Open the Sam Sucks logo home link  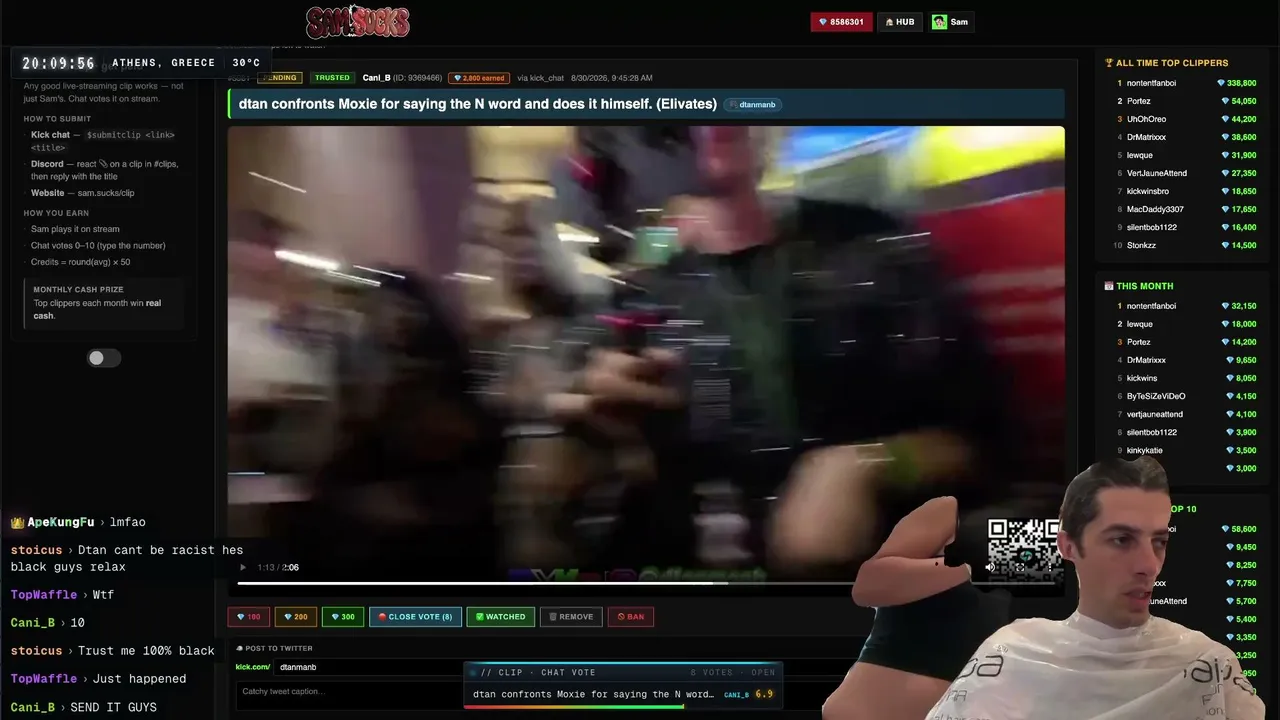(357, 22)
